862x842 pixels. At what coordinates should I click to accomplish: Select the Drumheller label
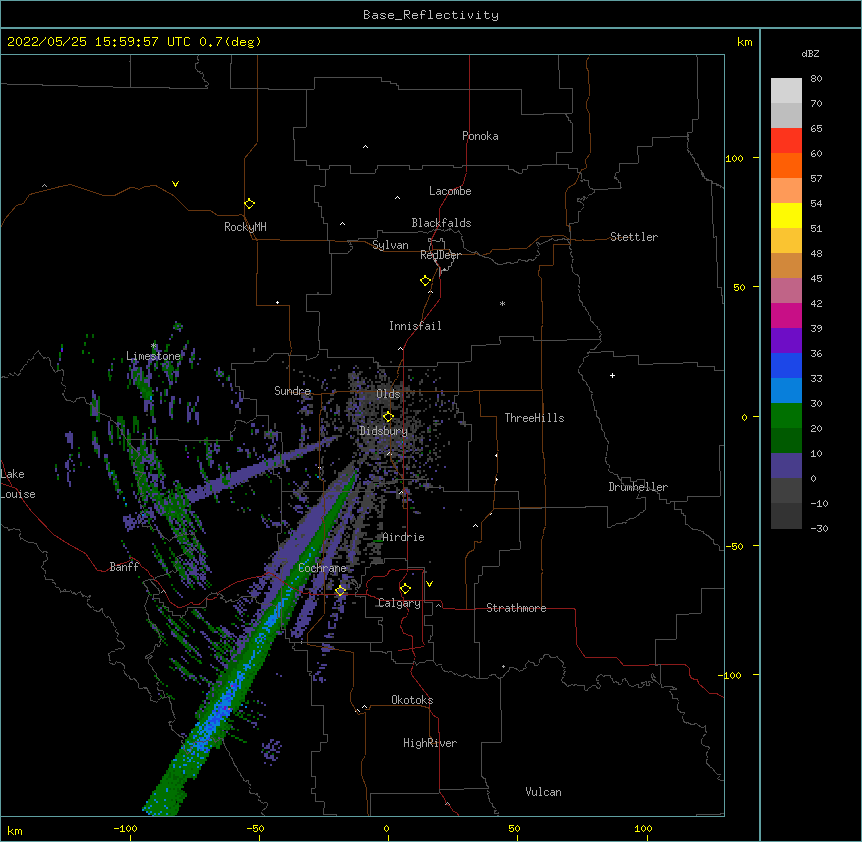(x=638, y=487)
